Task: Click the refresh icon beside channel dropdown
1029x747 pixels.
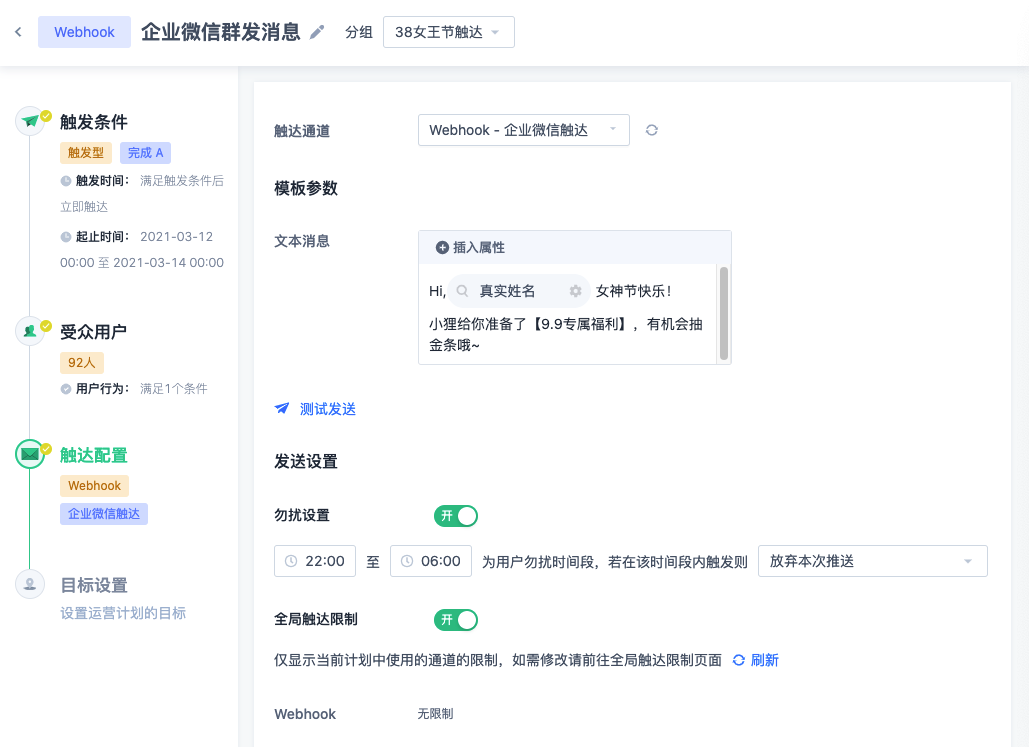Action: pos(651,130)
